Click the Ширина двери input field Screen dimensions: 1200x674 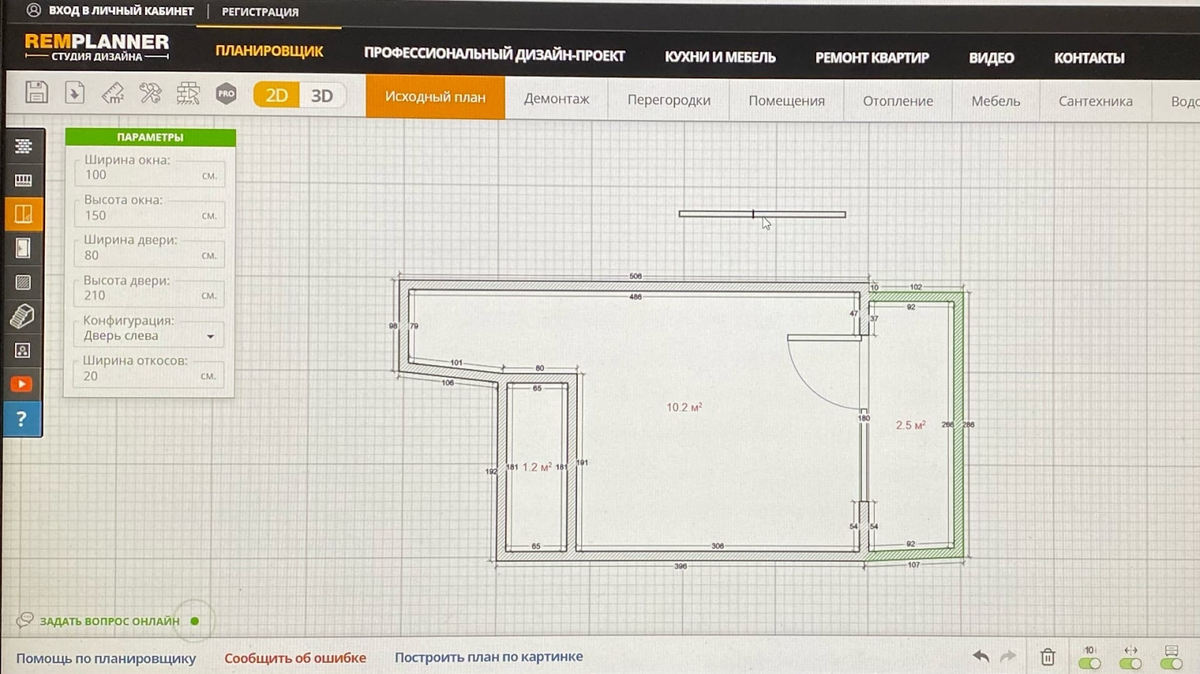(x=150, y=255)
